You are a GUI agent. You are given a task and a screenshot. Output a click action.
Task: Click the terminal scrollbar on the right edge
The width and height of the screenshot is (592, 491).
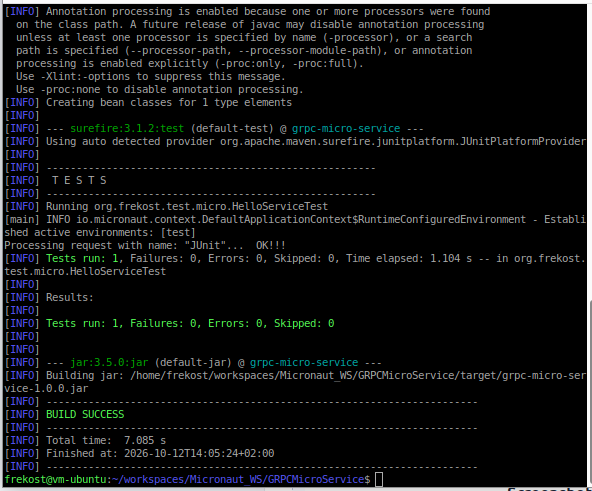click(x=590, y=393)
